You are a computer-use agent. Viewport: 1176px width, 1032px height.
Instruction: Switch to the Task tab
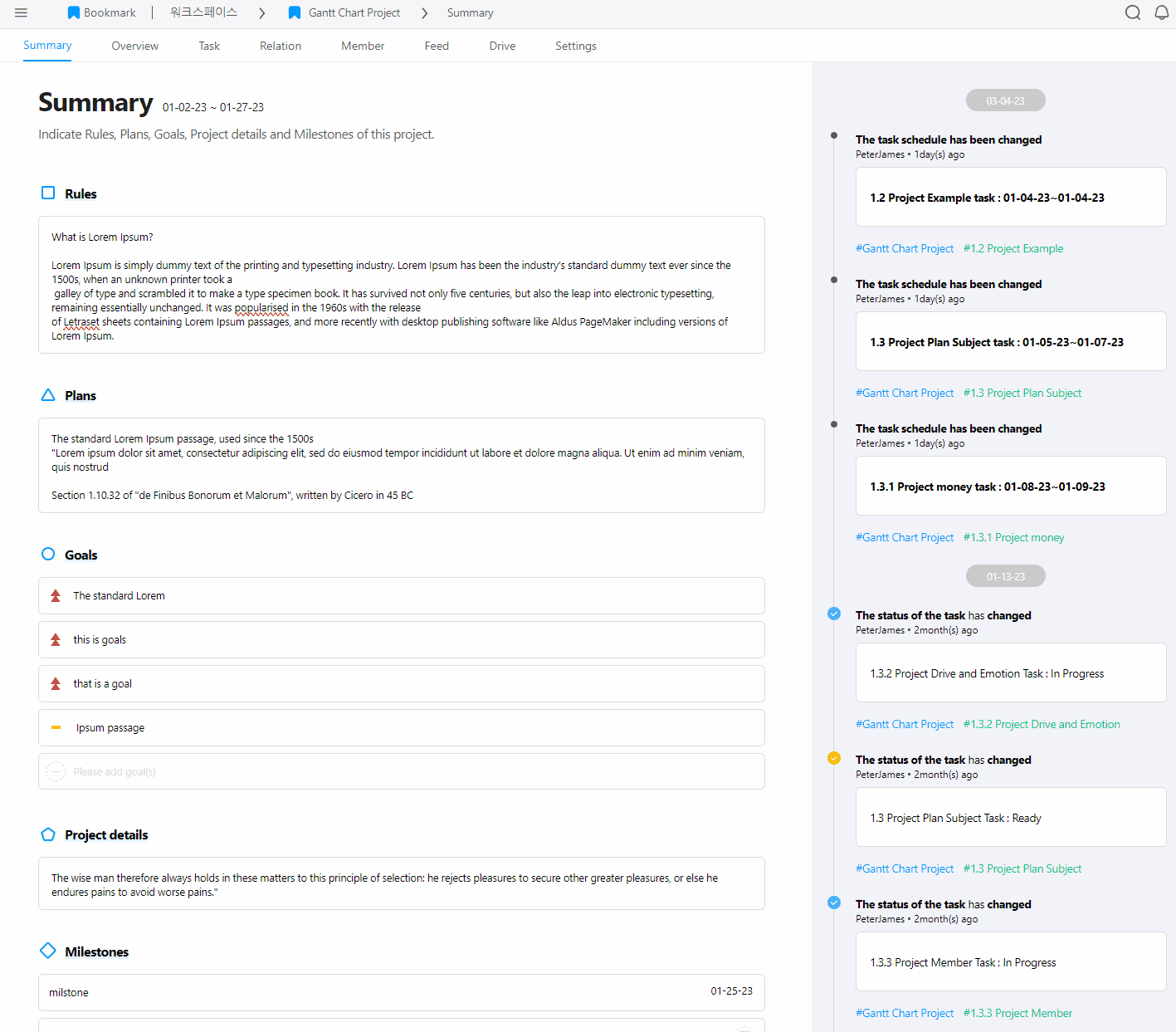pyautogui.click(x=209, y=46)
